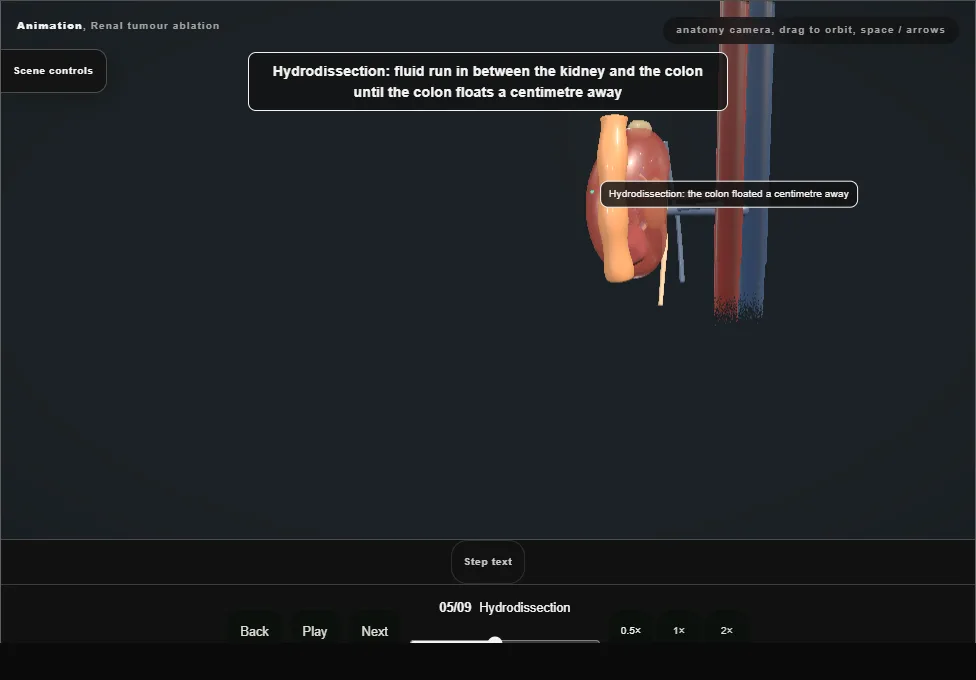Toggle the Step text panel

[488, 562]
